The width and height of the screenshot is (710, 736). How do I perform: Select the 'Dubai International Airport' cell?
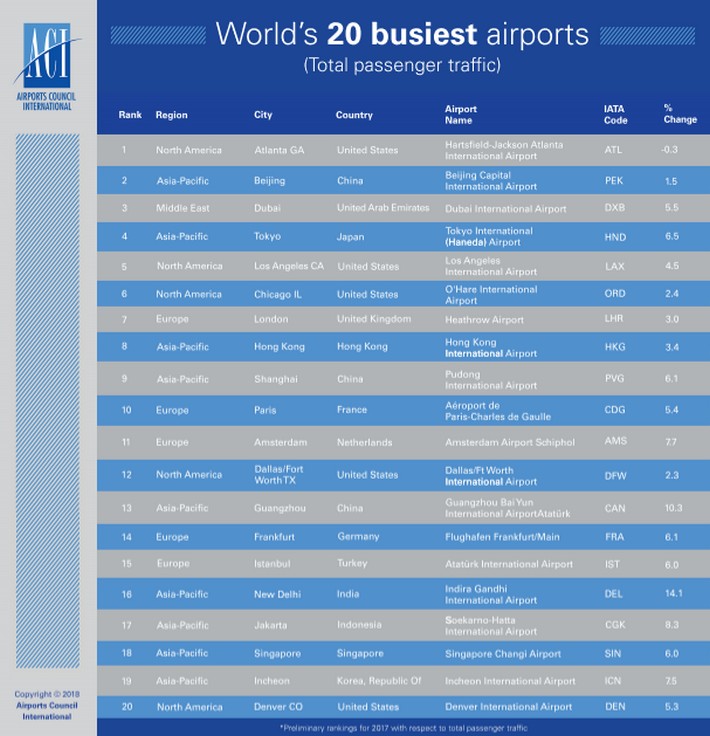pyautogui.click(x=505, y=209)
